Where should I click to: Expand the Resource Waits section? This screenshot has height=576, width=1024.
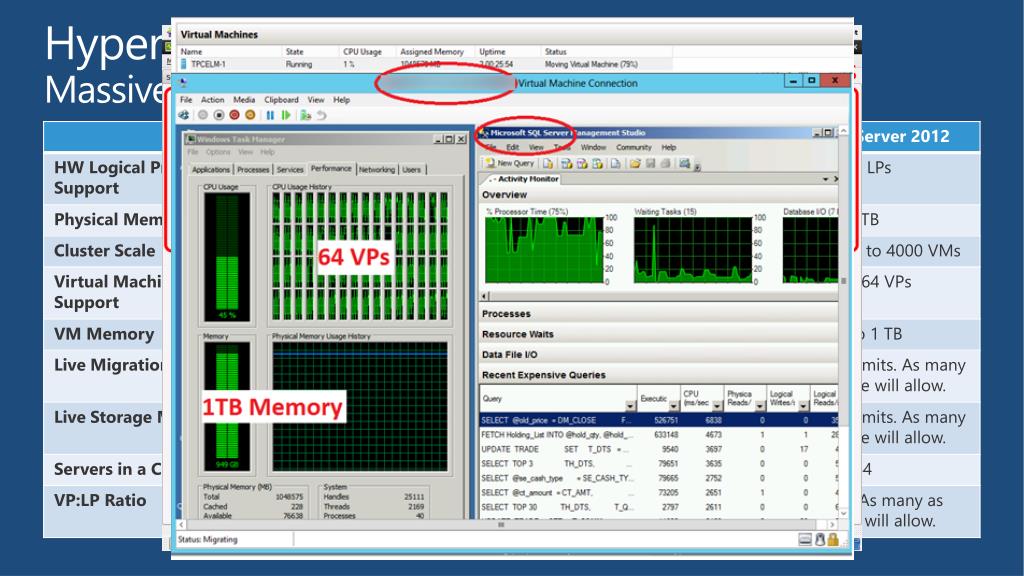pos(658,334)
